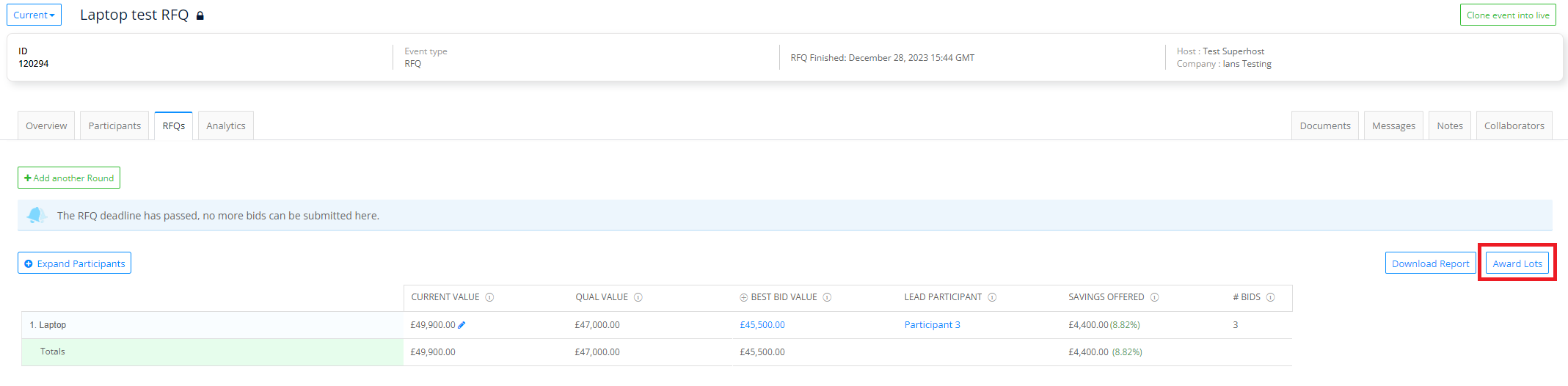Click the # Bids info icon
Screen dimensions: 1568x386
pos(1270,297)
